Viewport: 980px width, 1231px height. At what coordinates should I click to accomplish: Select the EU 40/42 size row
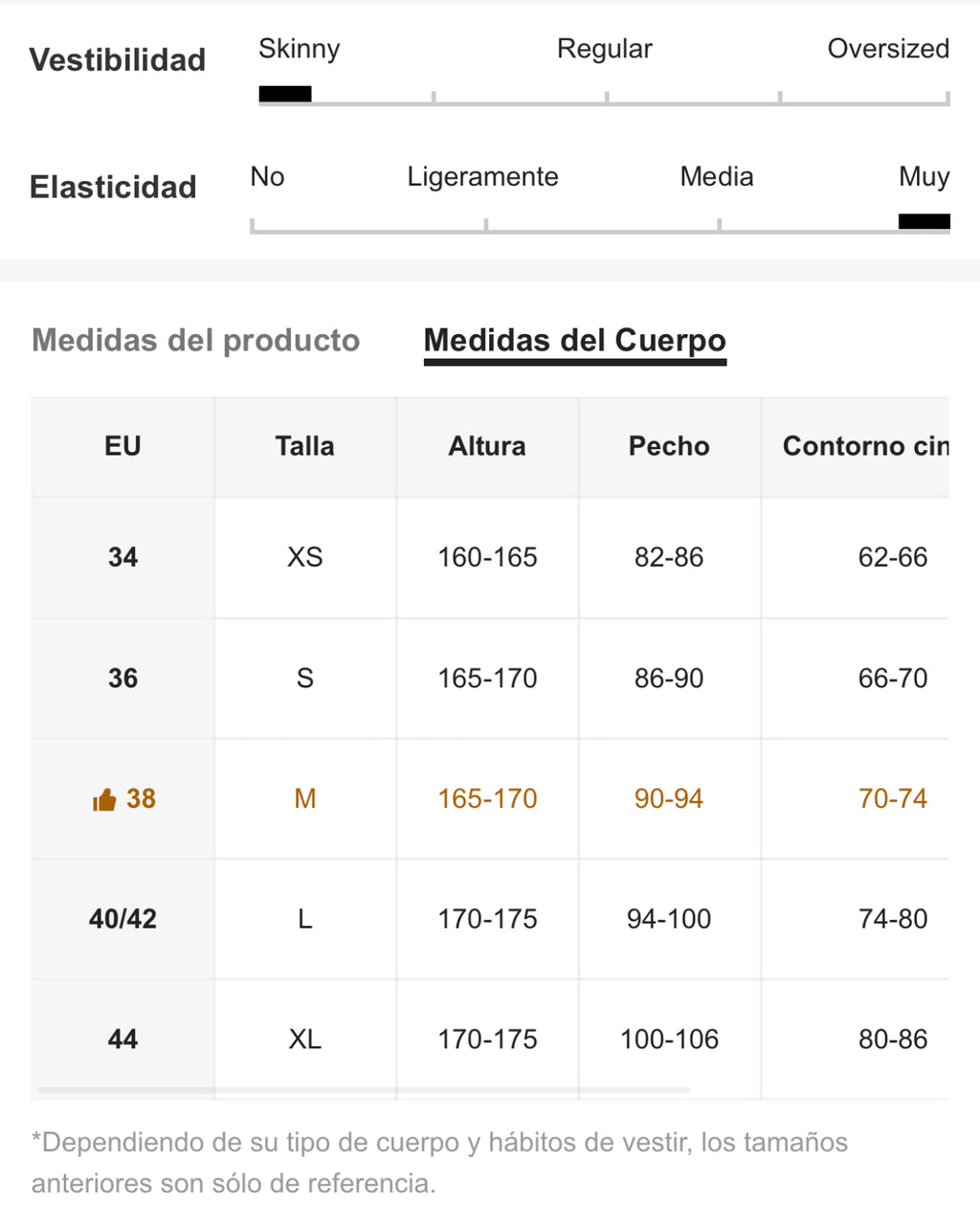490,919
